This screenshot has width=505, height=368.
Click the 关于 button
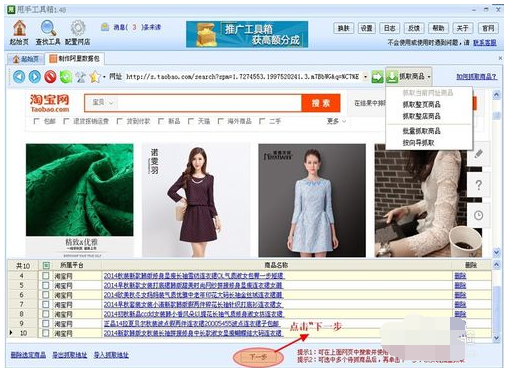click(x=462, y=28)
